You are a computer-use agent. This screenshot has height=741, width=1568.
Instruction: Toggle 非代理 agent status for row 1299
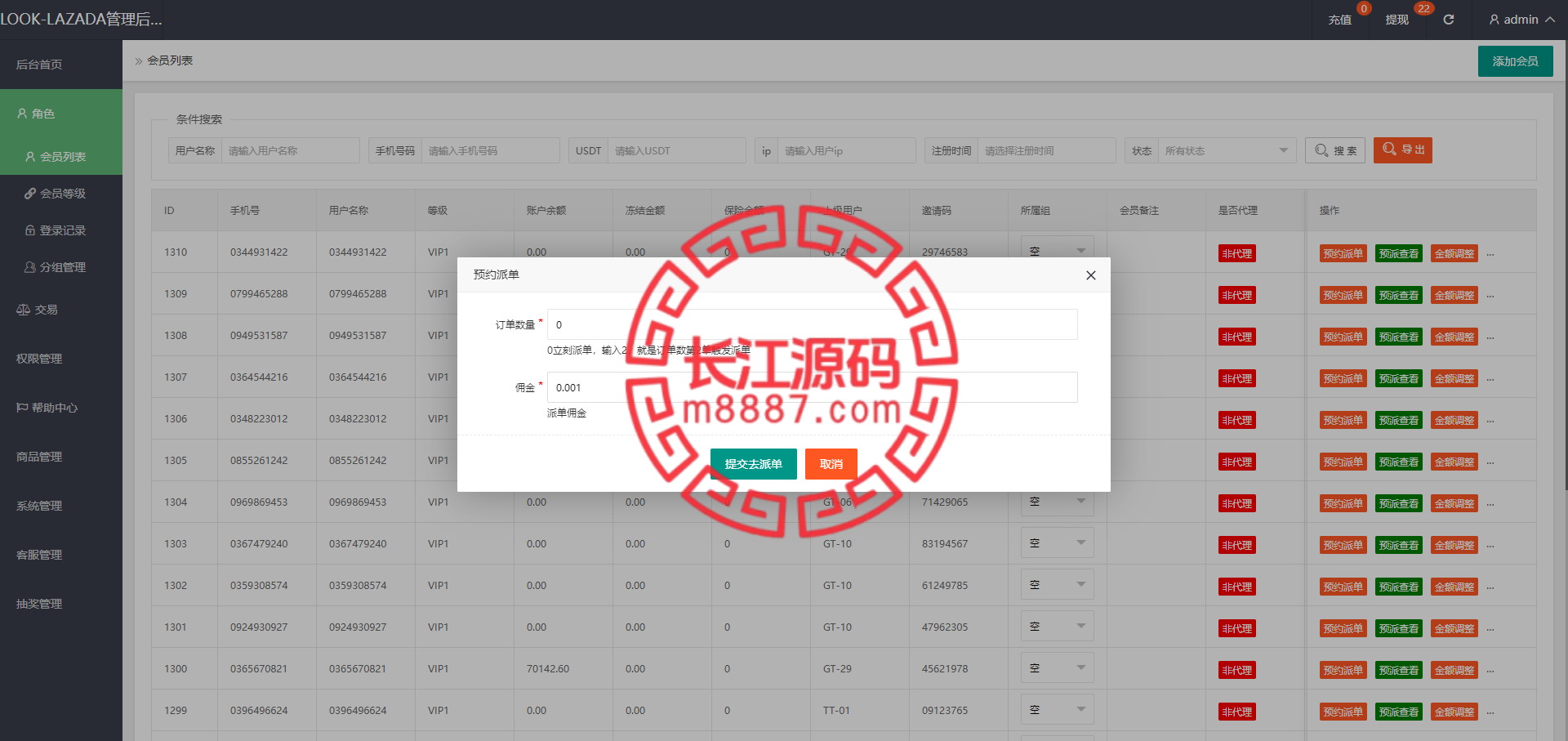coord(1236,712)
